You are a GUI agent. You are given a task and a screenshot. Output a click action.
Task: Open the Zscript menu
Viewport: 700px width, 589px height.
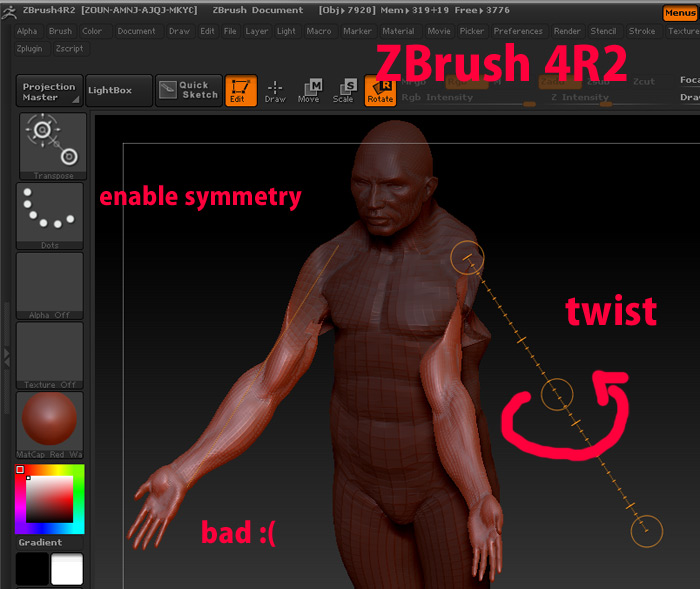pos(69,49)
